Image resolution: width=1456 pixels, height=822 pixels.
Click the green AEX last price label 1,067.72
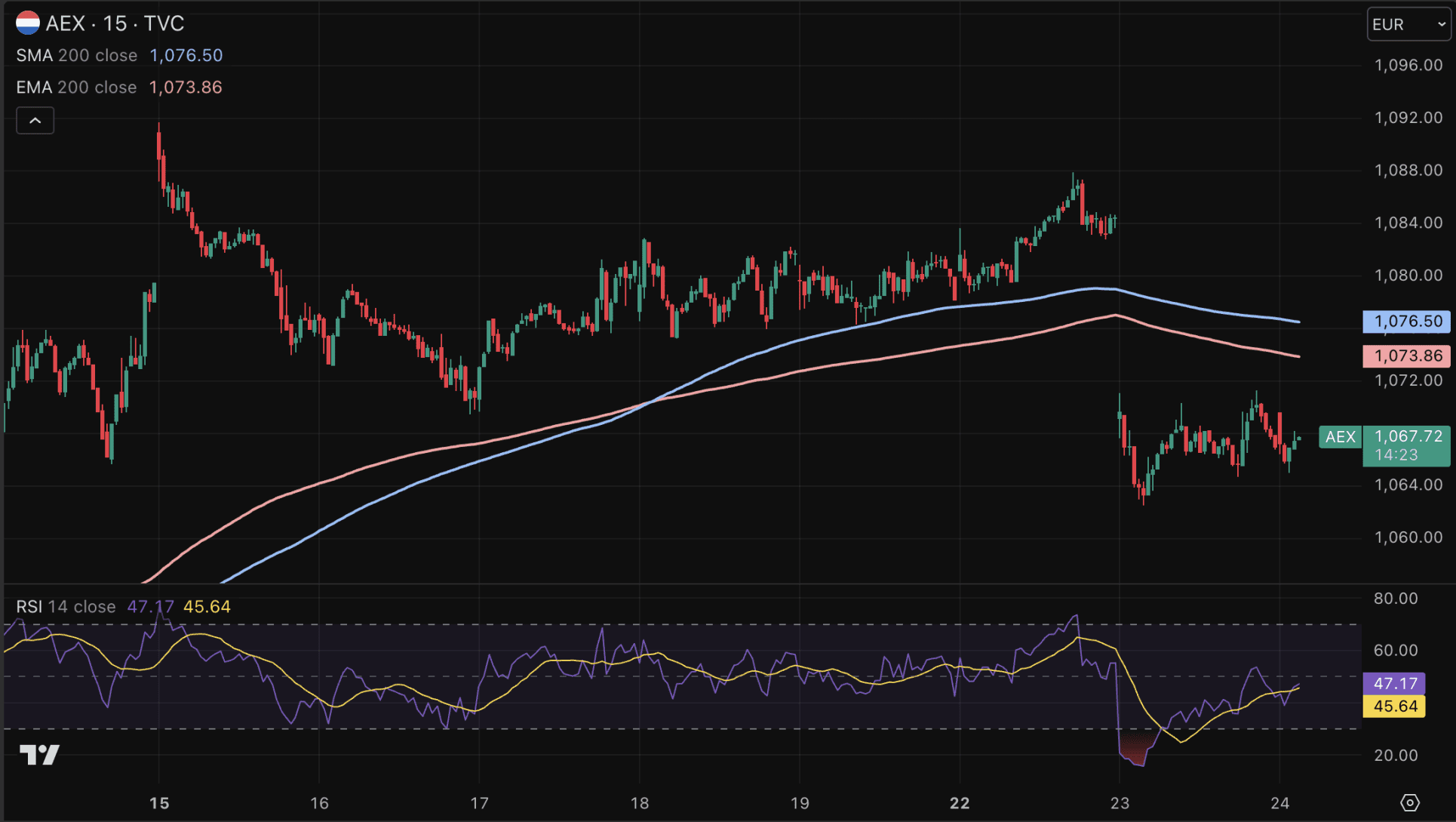click(1407, 445)
